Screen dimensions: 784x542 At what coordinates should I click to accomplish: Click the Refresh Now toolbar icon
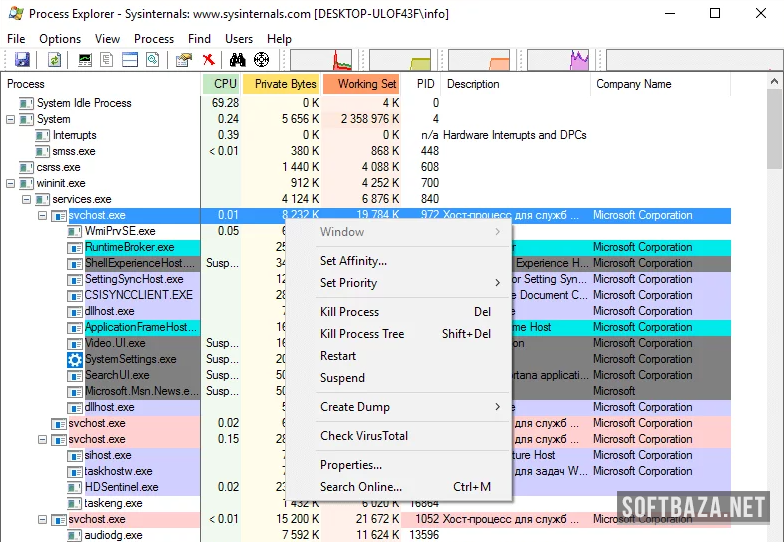[54, 60]
